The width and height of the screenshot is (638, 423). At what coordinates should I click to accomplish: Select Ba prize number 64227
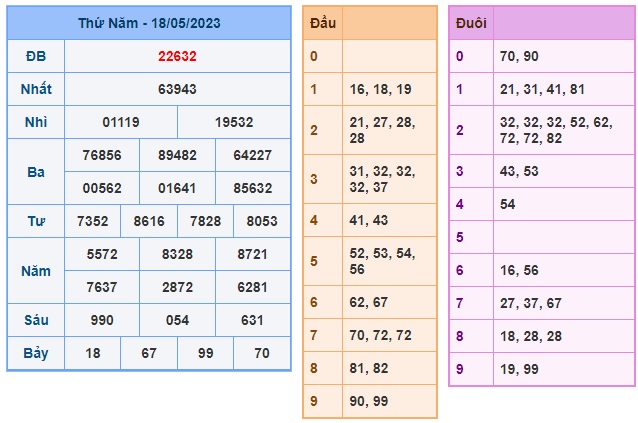(253, 155)
